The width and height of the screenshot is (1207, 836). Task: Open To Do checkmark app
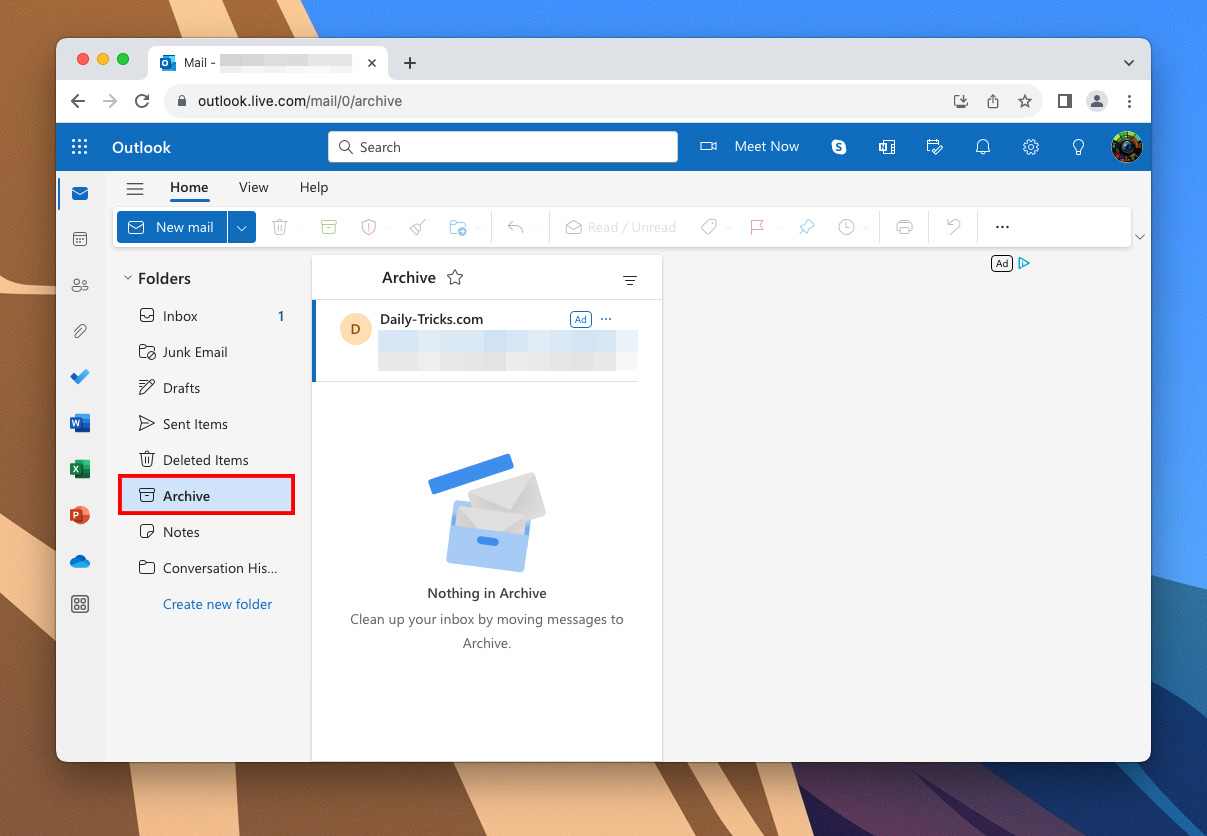(80, 377)
